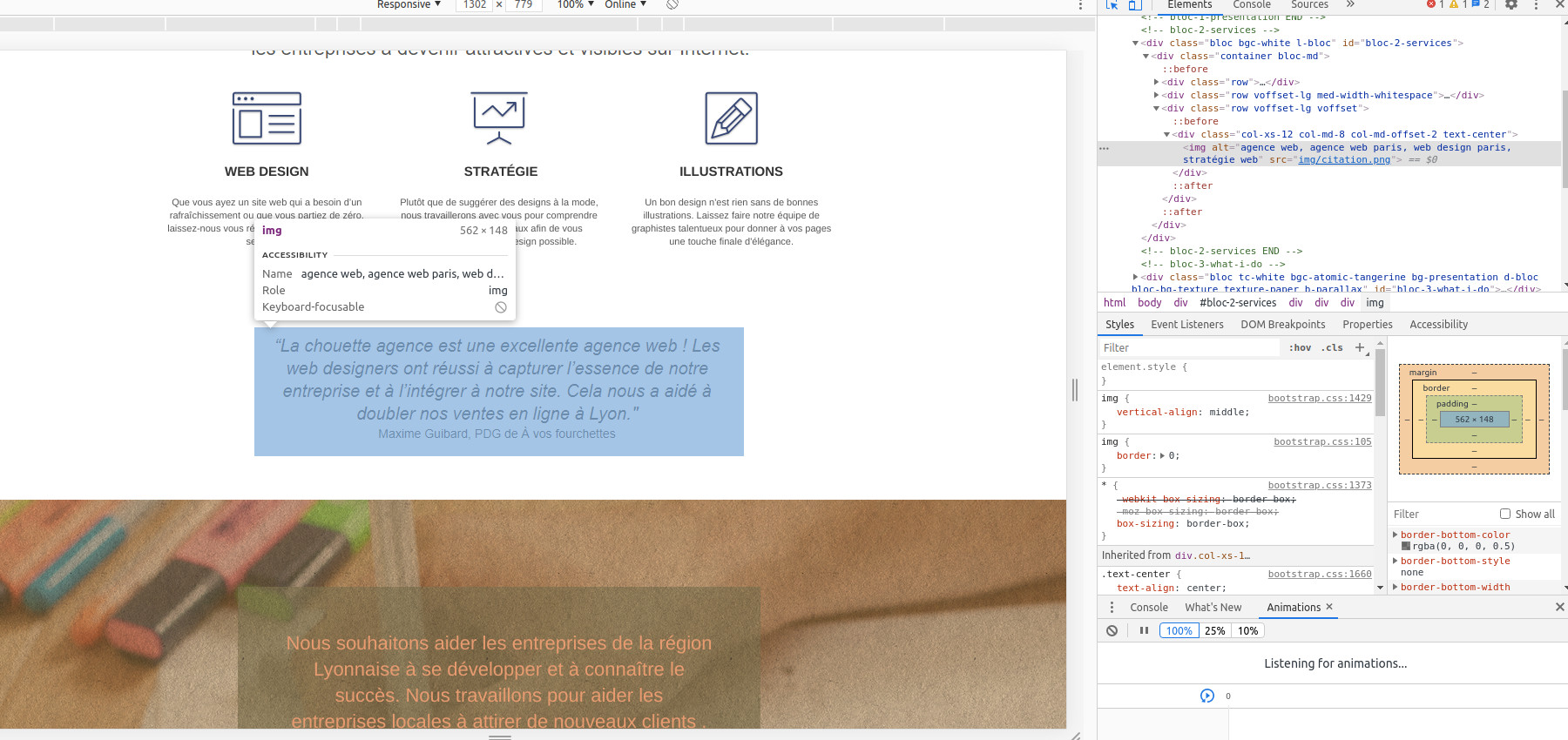Enable the Show all checkbox
This screenshot has width=1568, height=740.
(1505, 514)
